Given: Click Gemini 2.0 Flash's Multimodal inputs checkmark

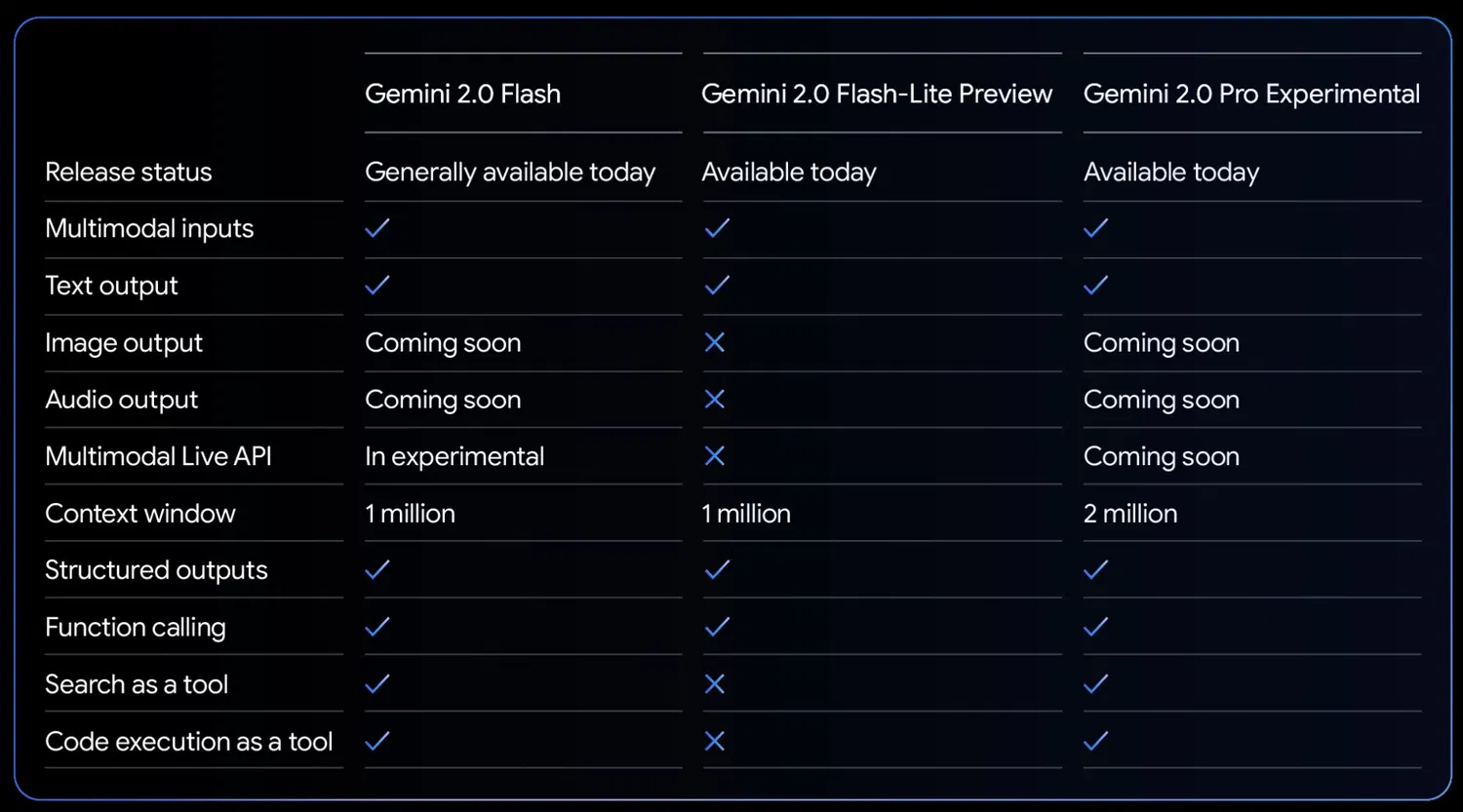Looking at the screenshot, I should click(x=377, y=228).
